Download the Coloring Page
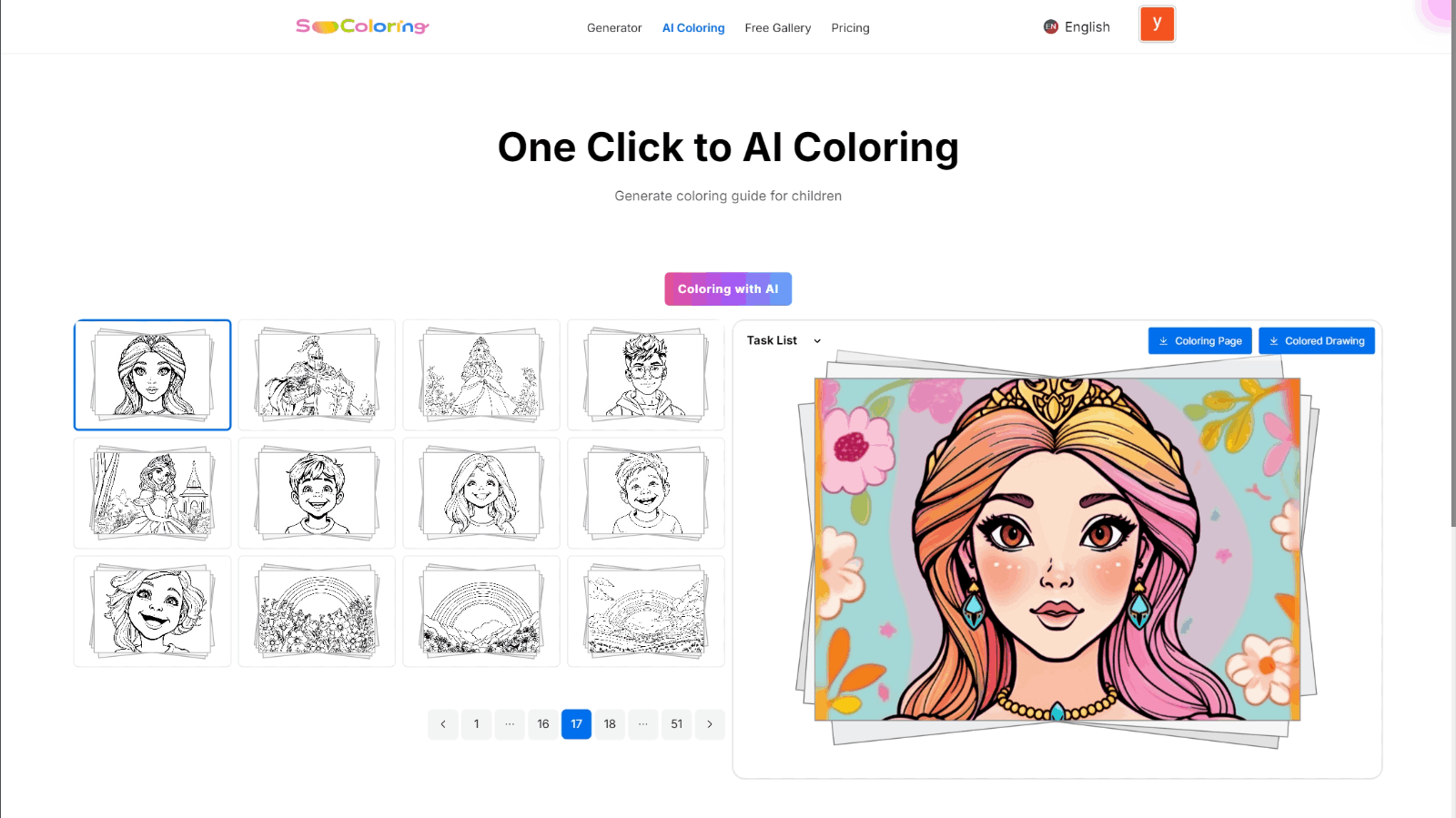This screenshot has width=1456, height=818. pyautogui.click(x=1199, y=341)
